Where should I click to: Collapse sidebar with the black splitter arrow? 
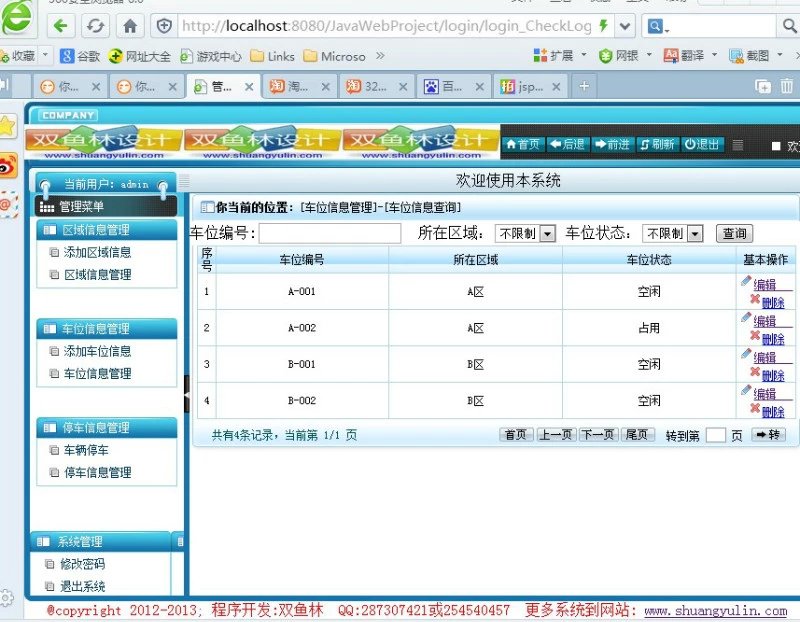(187, 394)
